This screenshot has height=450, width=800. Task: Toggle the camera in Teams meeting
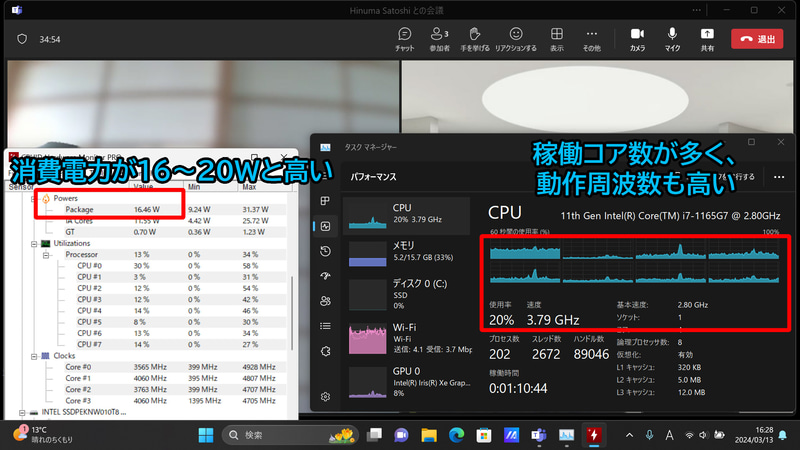click(x=637, y=39)
